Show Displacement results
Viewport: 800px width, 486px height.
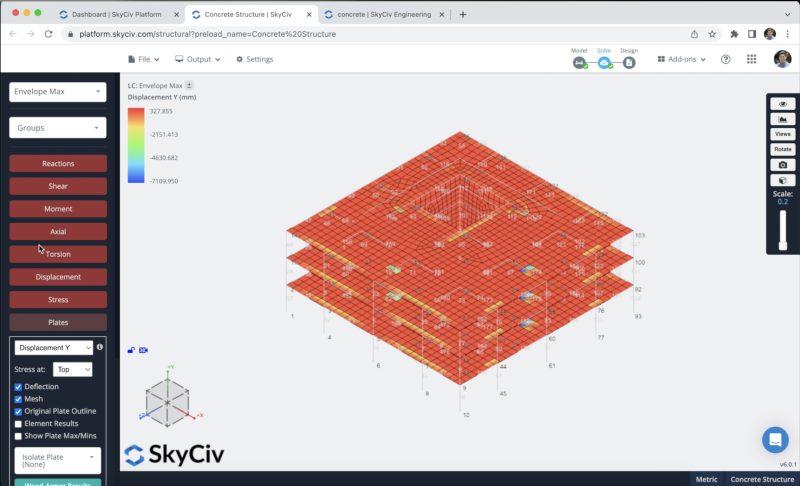pyautogui.click(x=58, y=277)
